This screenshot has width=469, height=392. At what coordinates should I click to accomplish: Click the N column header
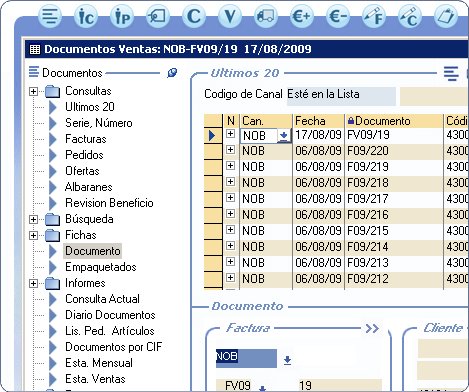point(231,121)
